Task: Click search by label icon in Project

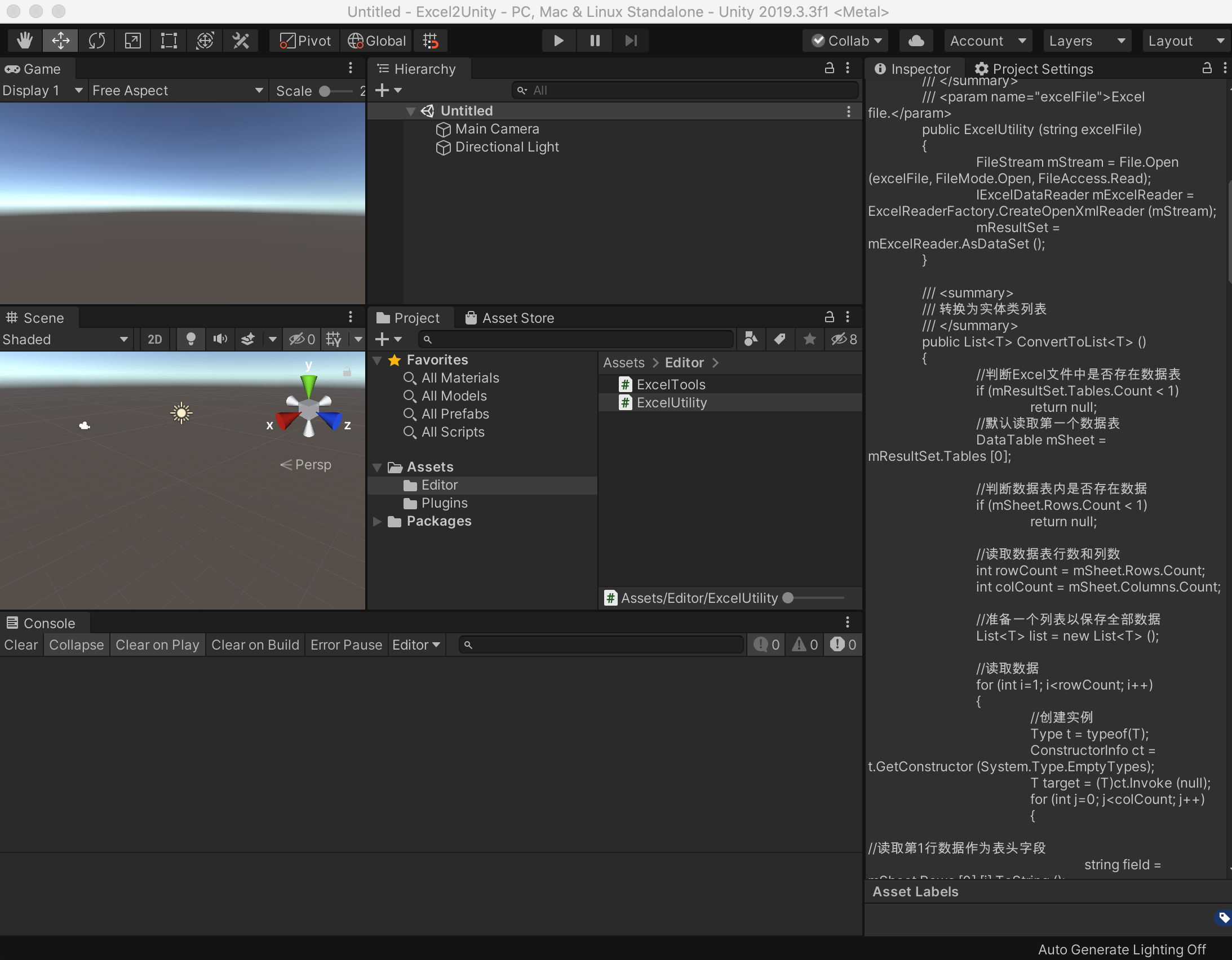Action: click(x=780, y=339)
